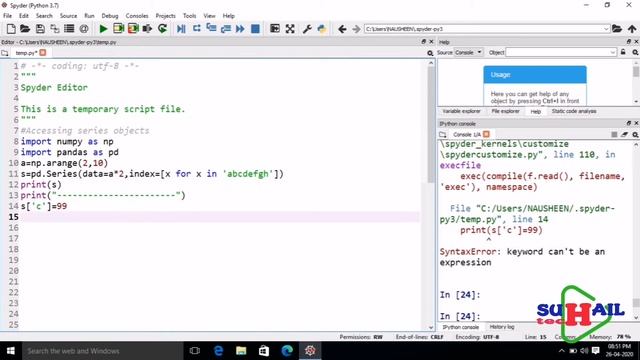
Task: Undock the Help pane
Action: 629,42
